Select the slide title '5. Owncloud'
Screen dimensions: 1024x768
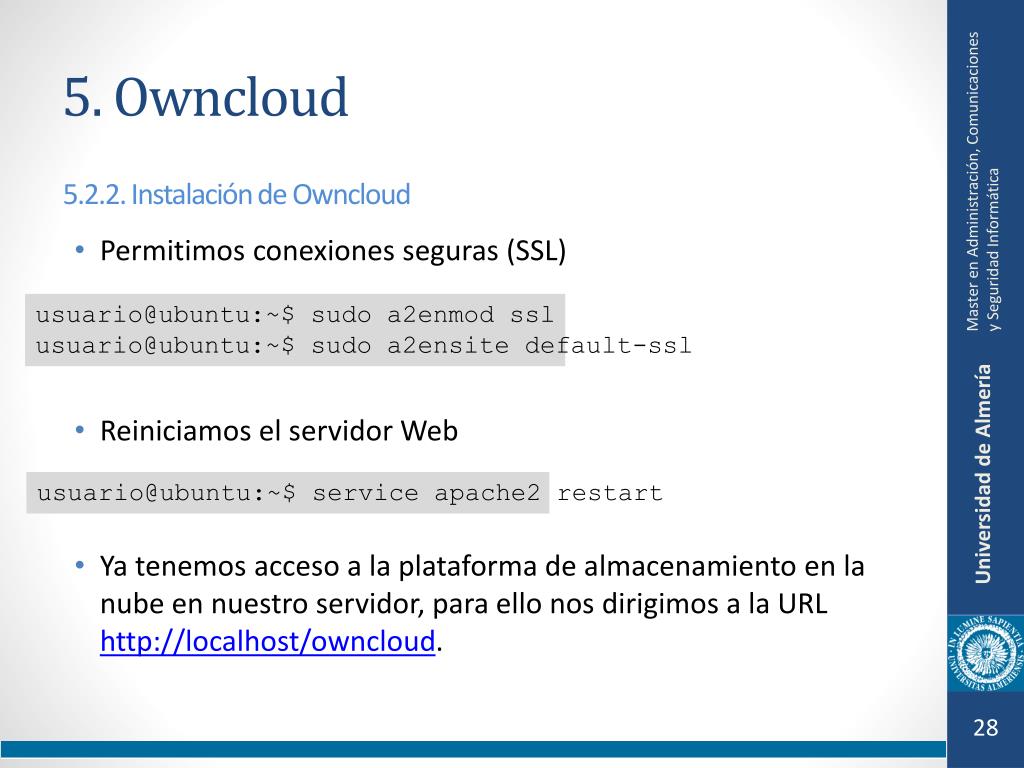click(x=206, y=97)
